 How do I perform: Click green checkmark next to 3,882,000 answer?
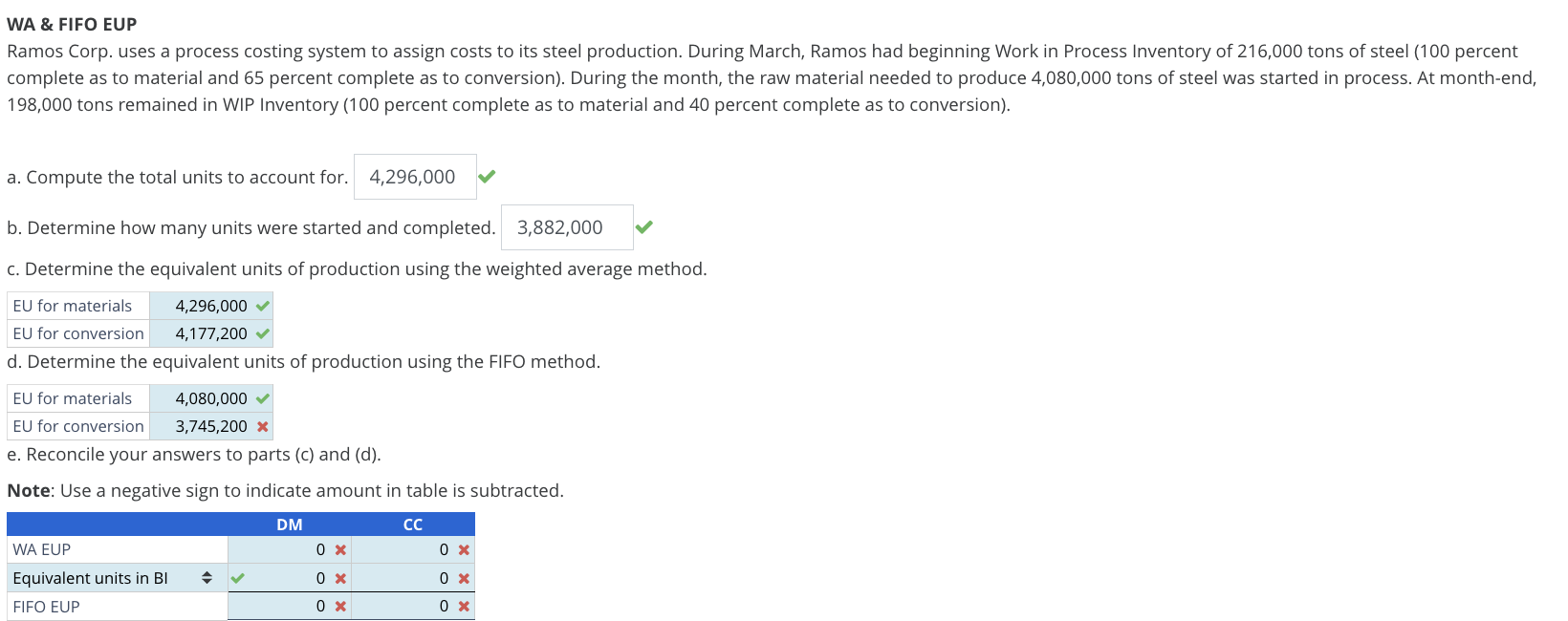[644, 227]
